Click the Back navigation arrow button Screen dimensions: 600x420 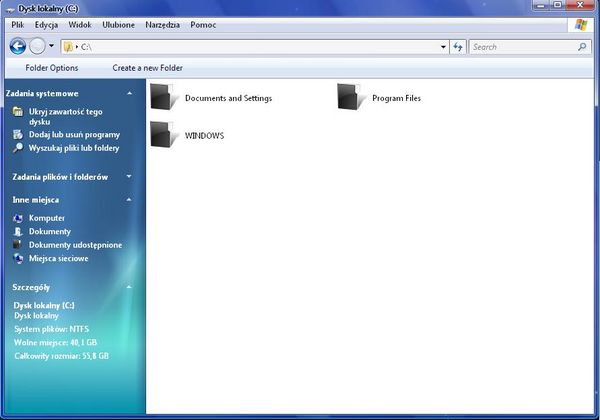point(17,46)
